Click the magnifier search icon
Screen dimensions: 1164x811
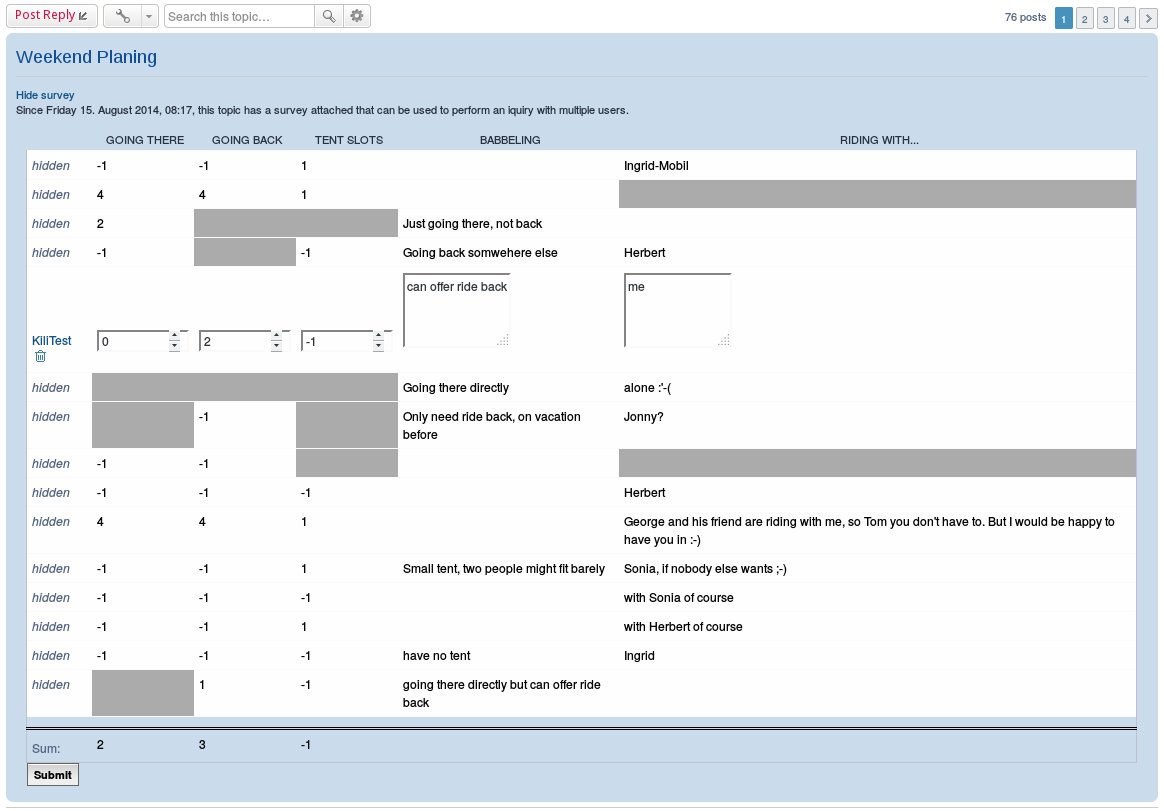click(328, 16)
